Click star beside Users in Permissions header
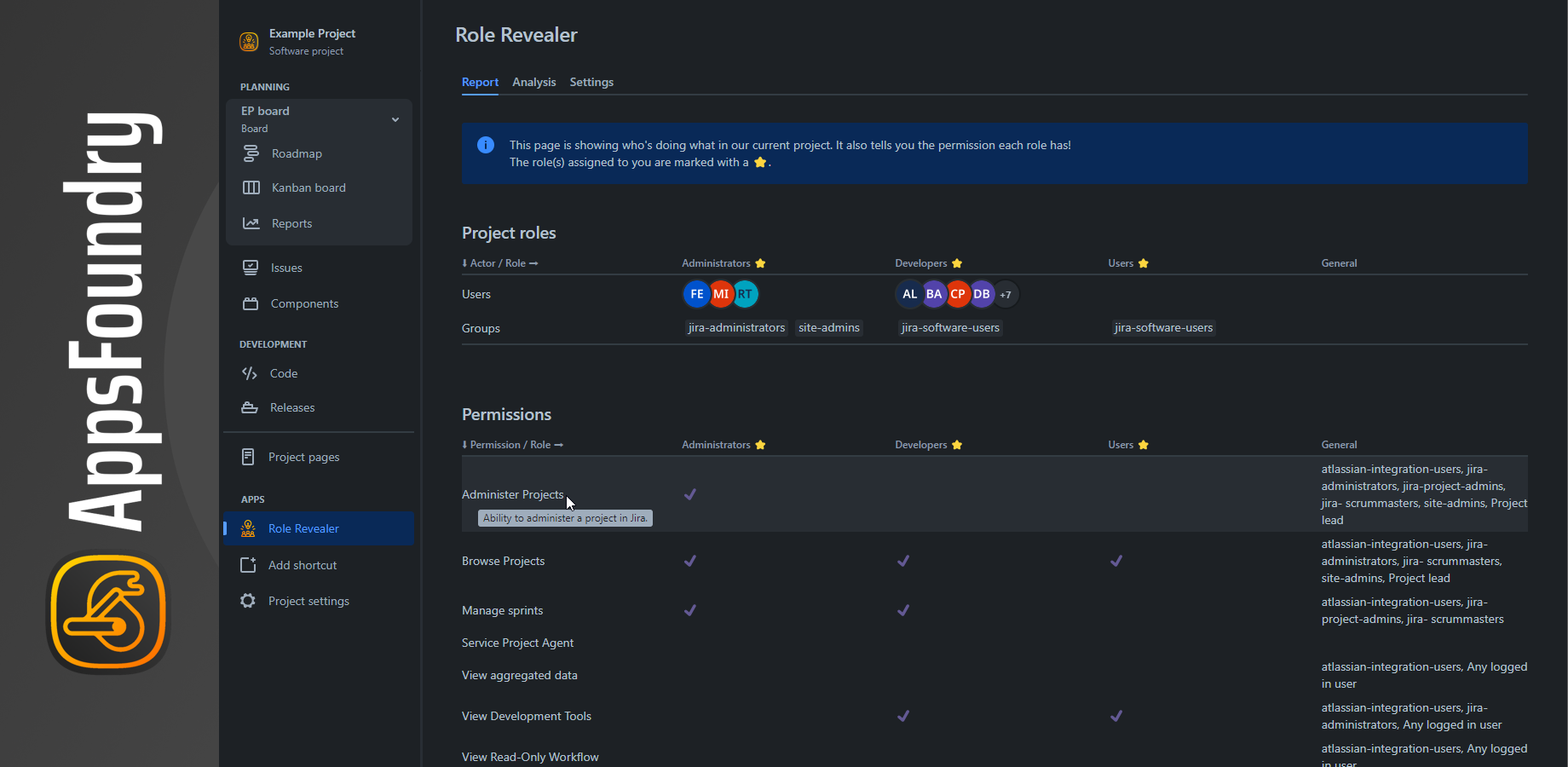The width and height of the screenshot is (1568, 767). 1144,445
